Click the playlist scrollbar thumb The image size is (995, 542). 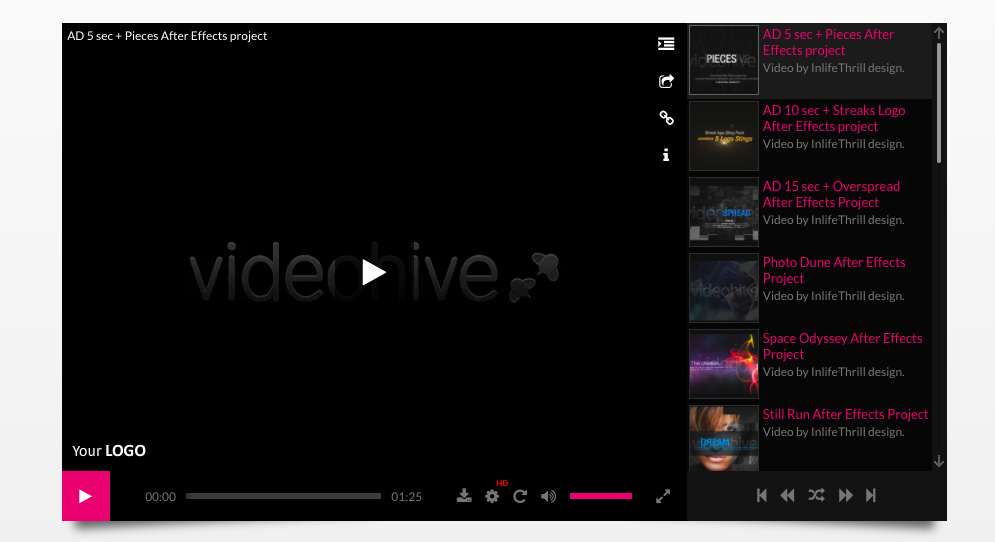[x=939, y=102]
